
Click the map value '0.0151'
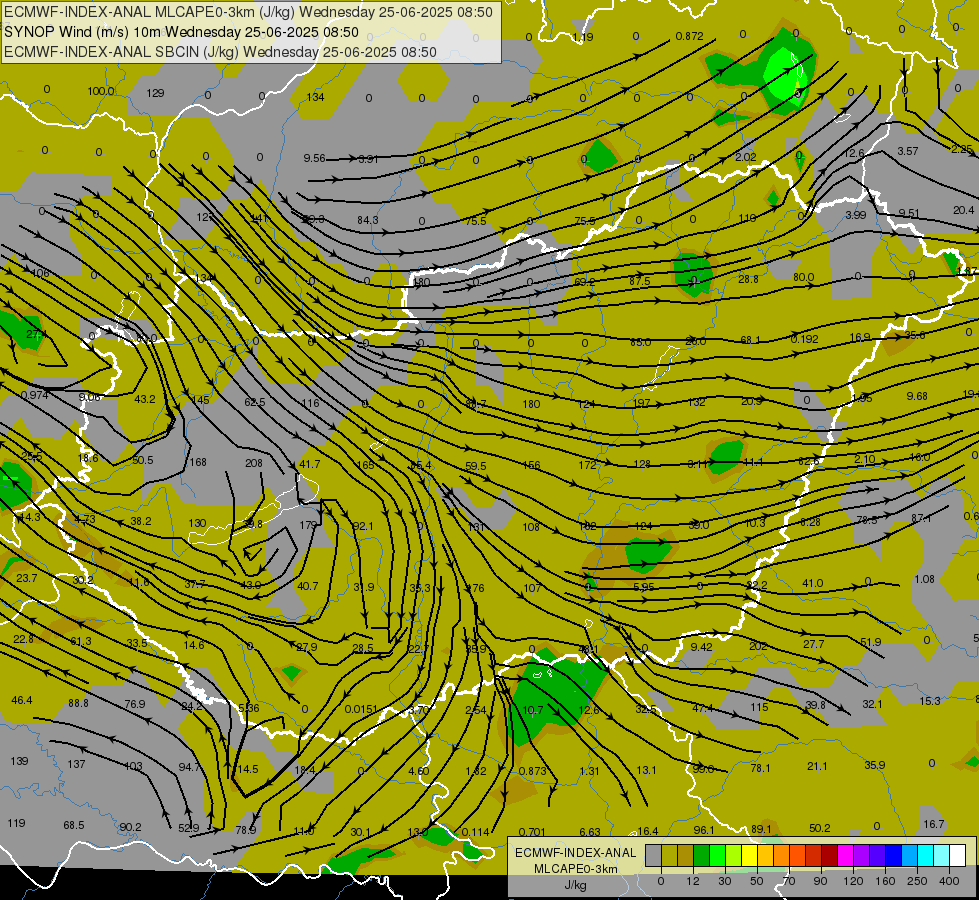(360, 709)
